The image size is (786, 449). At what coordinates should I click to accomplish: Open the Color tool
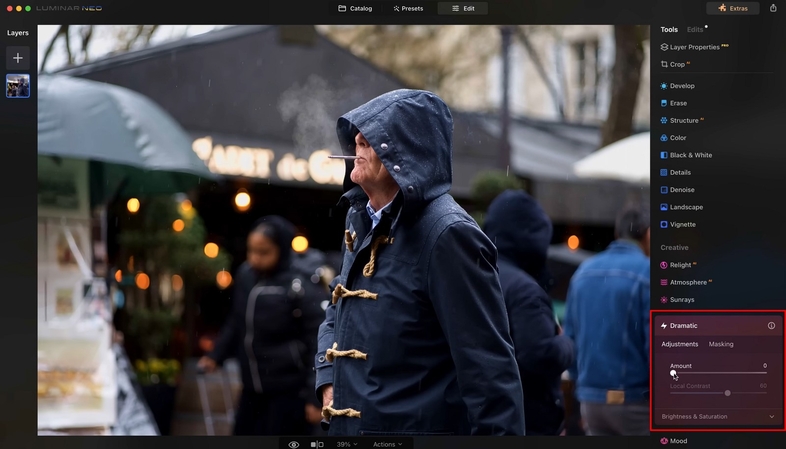pyautogui.click(x=673, y=138)
